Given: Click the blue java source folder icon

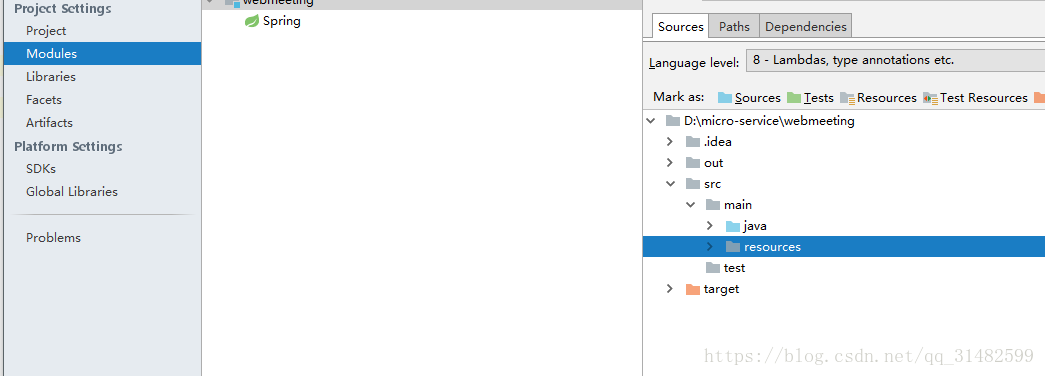Looking at the screenshot, I should pyautogui.click(x=732, y=226).
